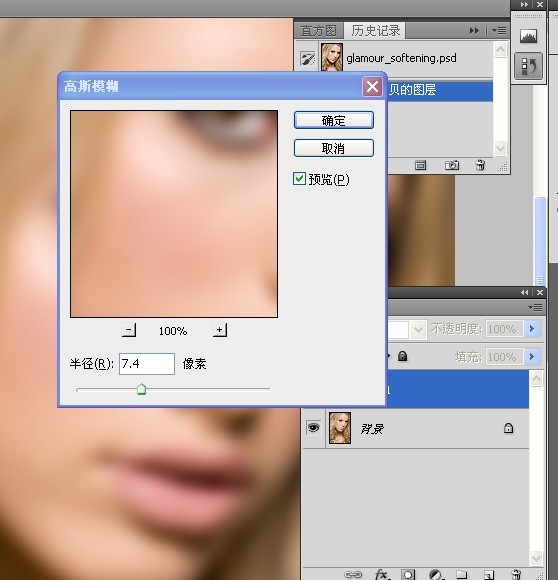This screenshot has width=558, height=580.
Task: Add layer mask at Layers panel bottom
Action: coord(408,574)
